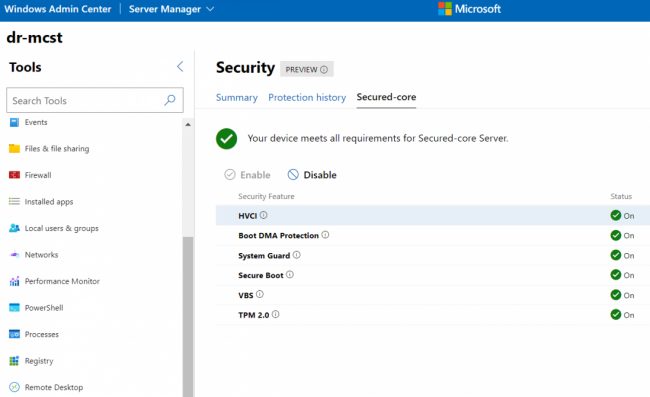The width and height of the screenshot is (650, 397).
Task: Open Events in the tools list
Action: (36, 122)
